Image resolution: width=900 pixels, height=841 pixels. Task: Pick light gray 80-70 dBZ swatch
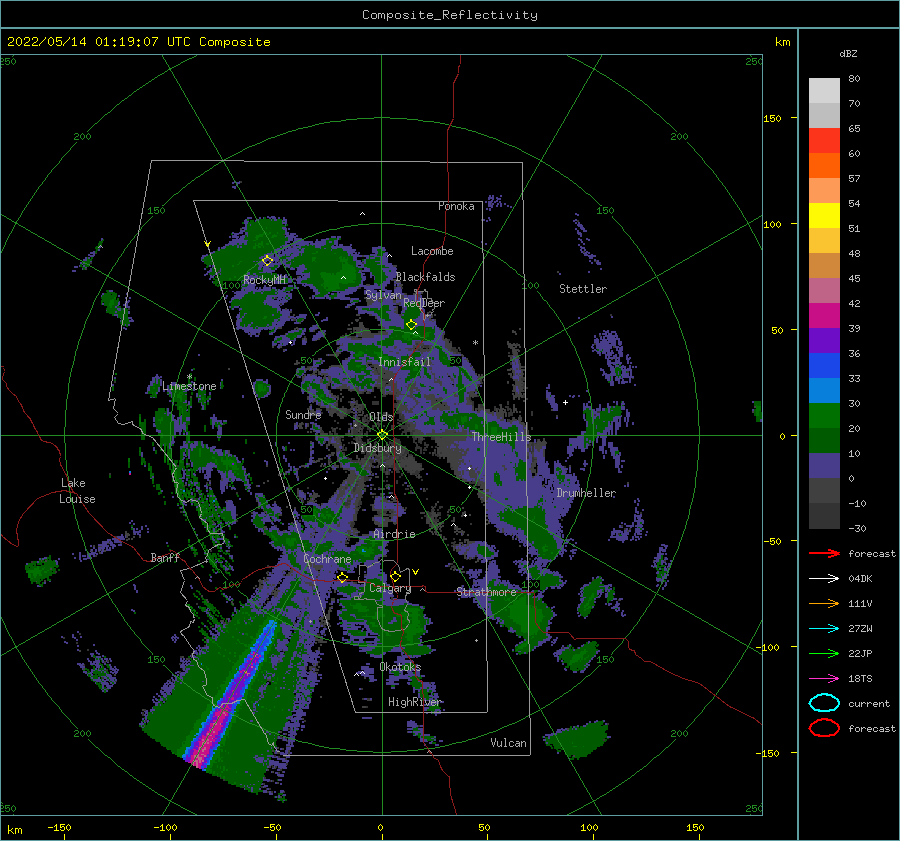(x=824, y=91)
